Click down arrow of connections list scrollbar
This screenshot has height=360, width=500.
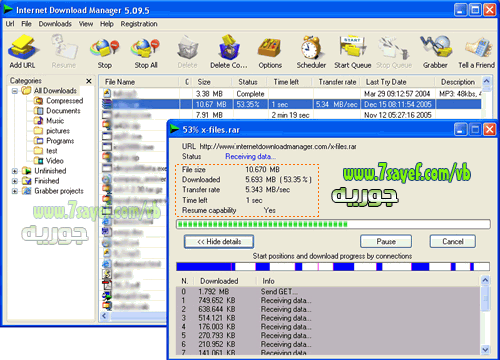485,349
